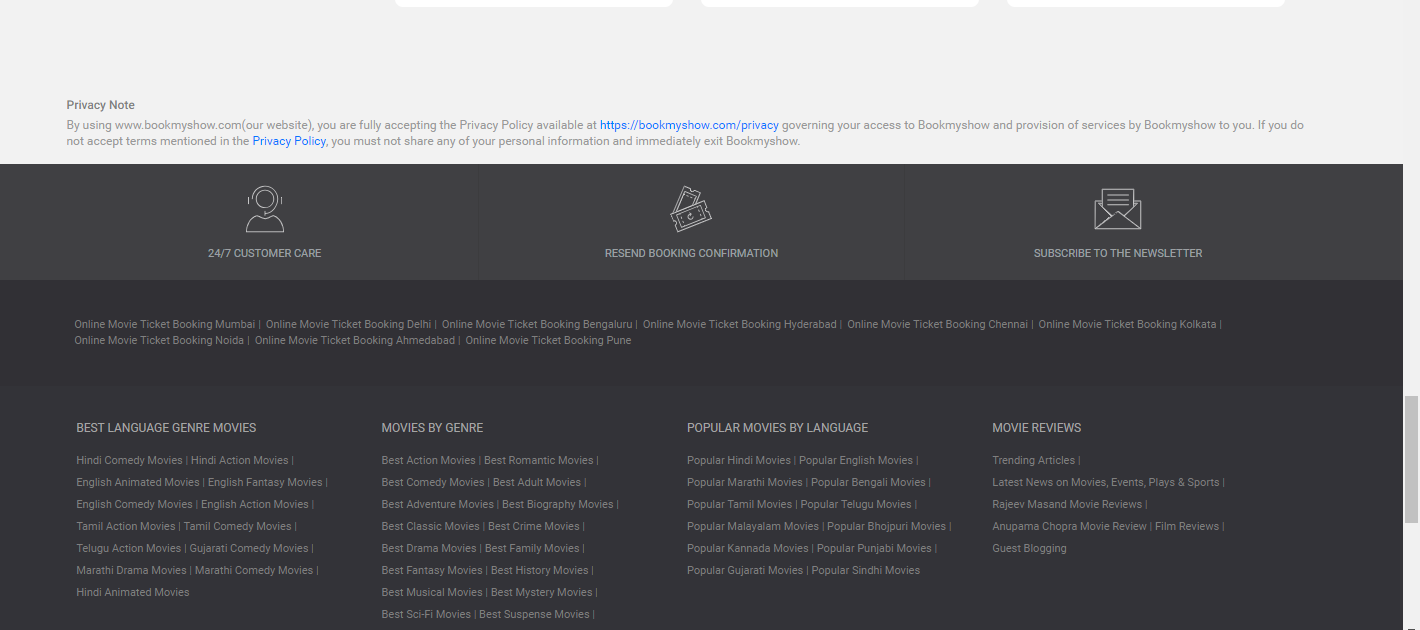Open Online Movie Ticket Booking Mumbai
Screen dimensions: 1420x630
pos(165,324)
